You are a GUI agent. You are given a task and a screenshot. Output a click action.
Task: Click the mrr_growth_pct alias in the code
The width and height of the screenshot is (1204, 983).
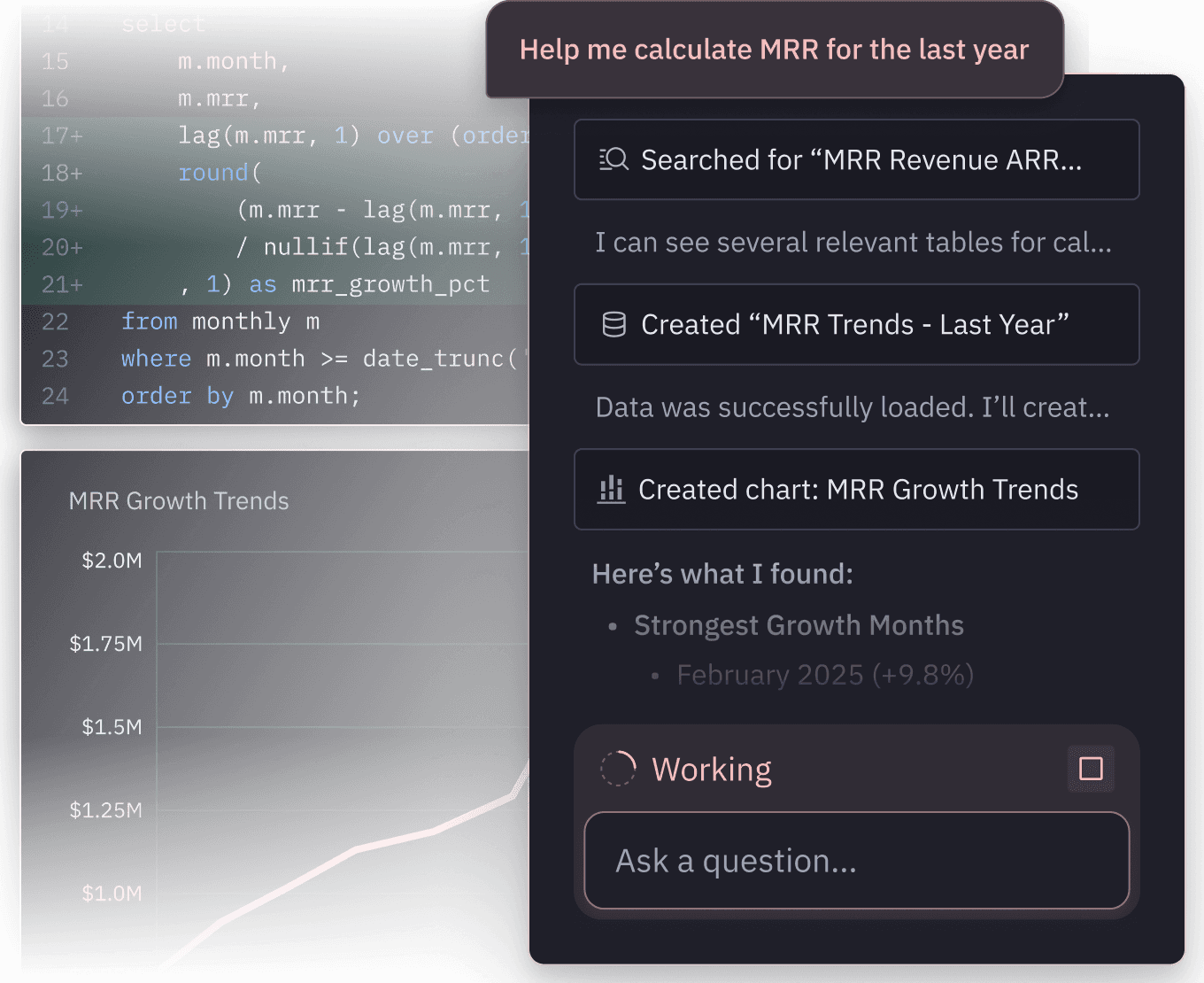(x=390, y=284)
